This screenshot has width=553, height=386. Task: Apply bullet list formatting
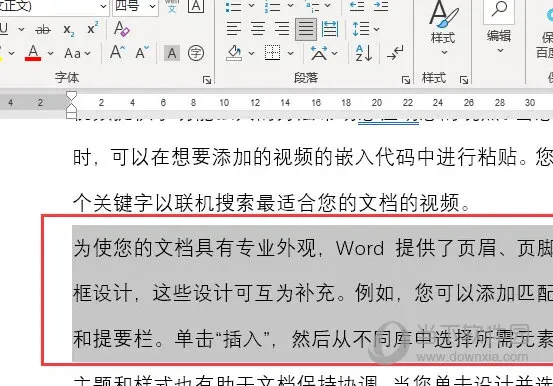pyautogui.click(x=233, y=6)
